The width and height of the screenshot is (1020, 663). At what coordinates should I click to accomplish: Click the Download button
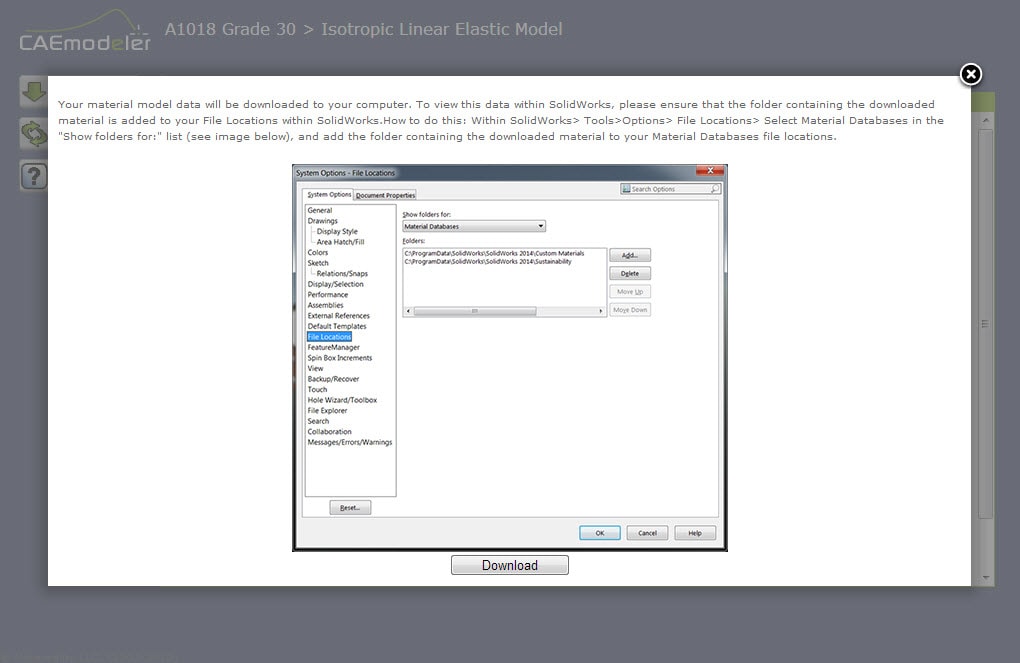(x=509, y=565)
